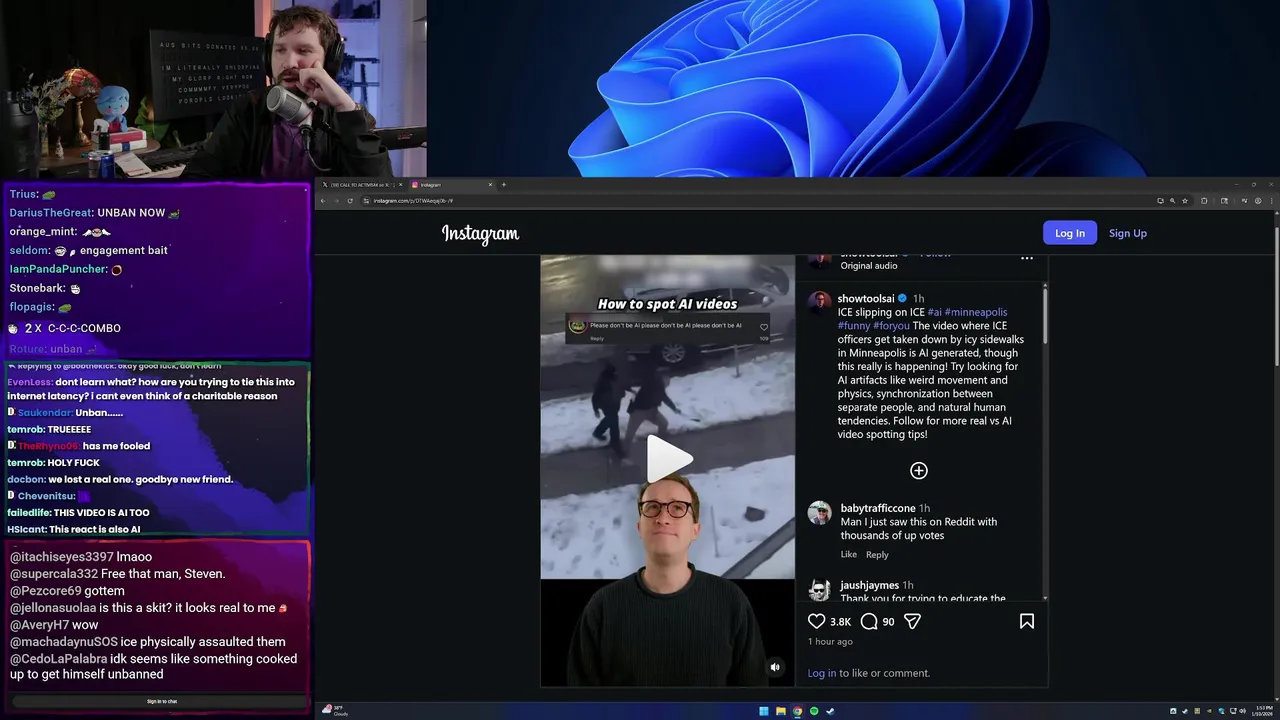Open the #minneapolis hashtag
This screenshot has height=720, width=1280.
(x=976, y=312)
